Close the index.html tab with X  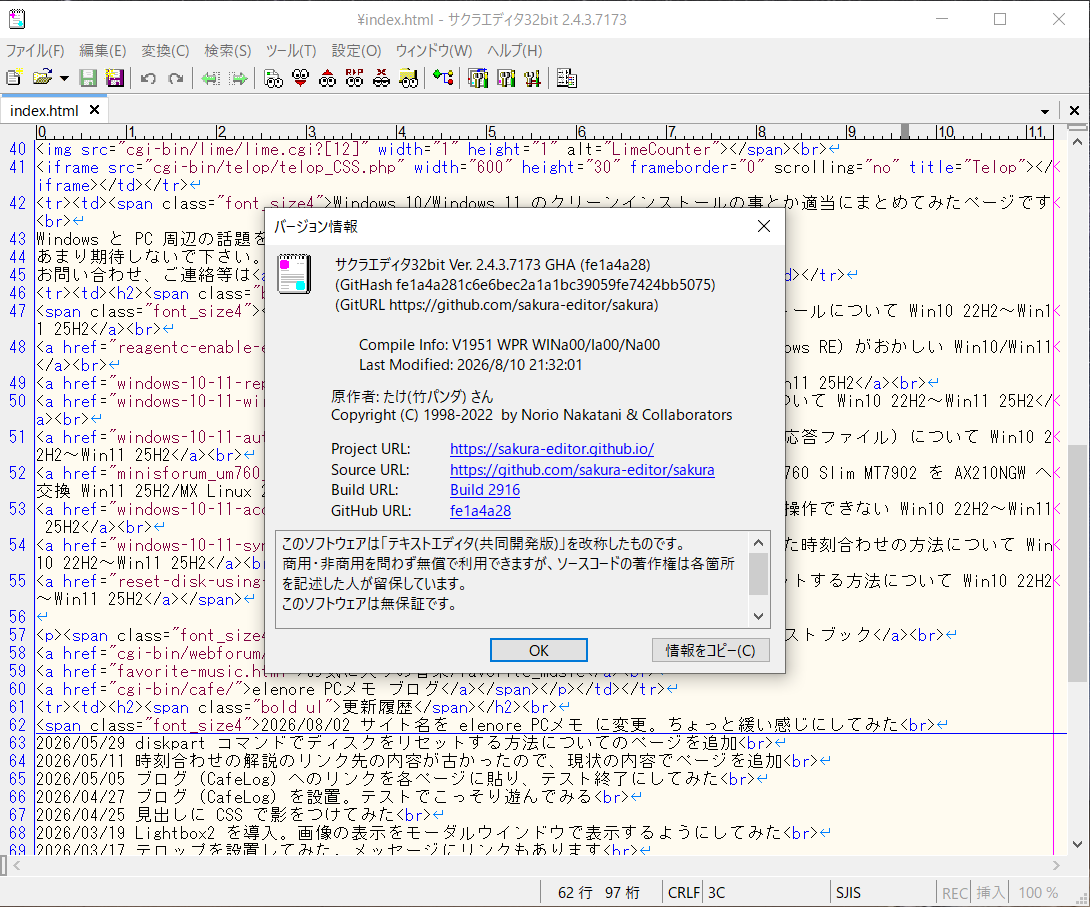click(x=95, y=110)
